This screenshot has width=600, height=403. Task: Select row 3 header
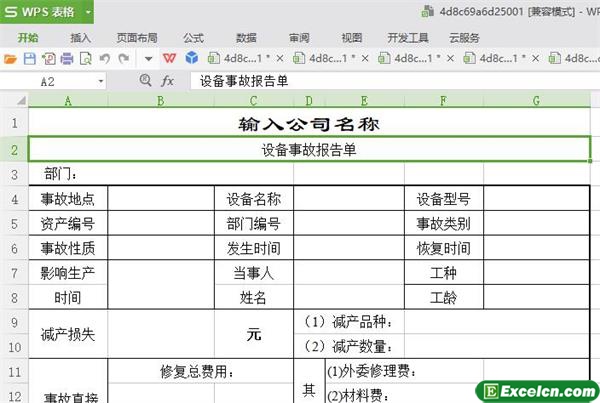pos(15,175)
